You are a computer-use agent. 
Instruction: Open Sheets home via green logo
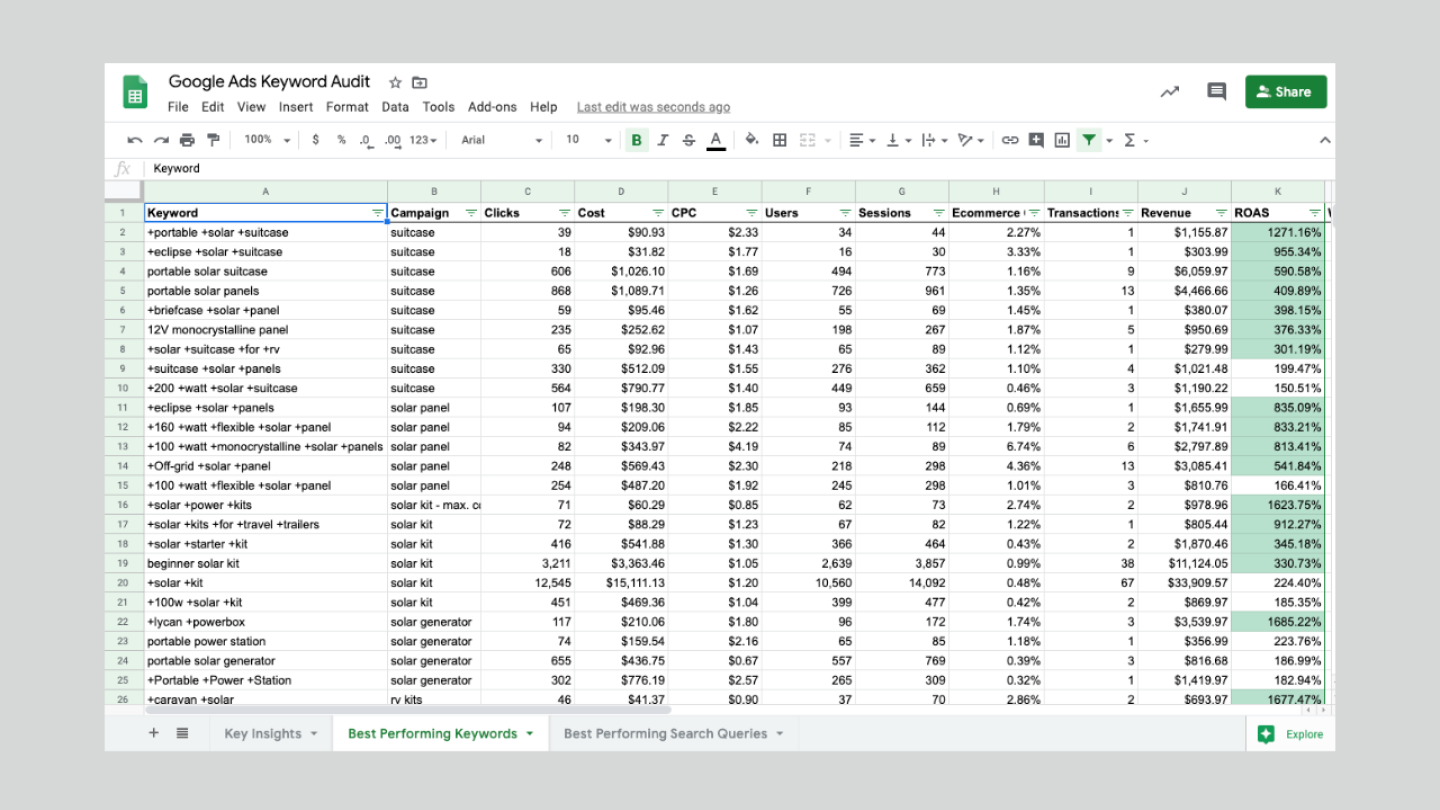(135, 92)
